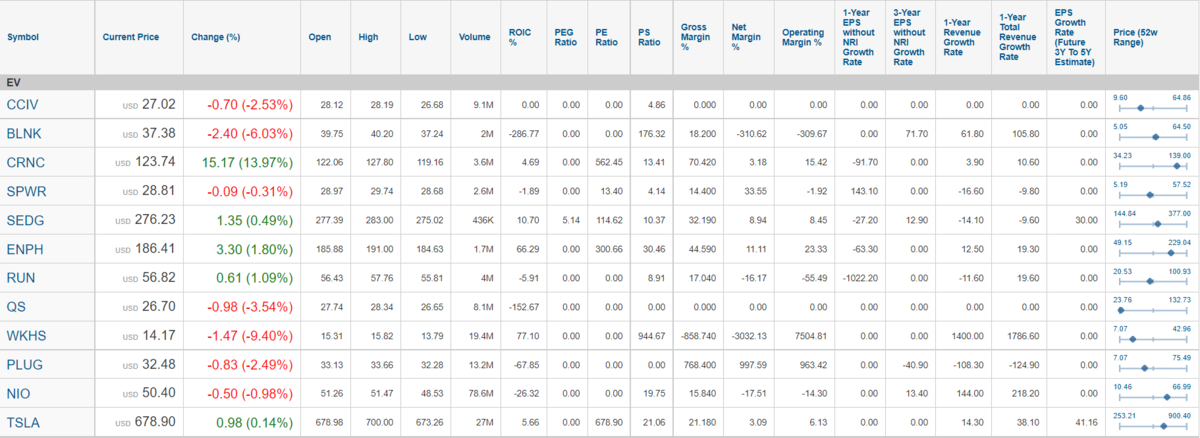The width and height of the screenshot is (1200, 438).
Task: Collapse the EV group row
Action: click(x=600, y=81)
